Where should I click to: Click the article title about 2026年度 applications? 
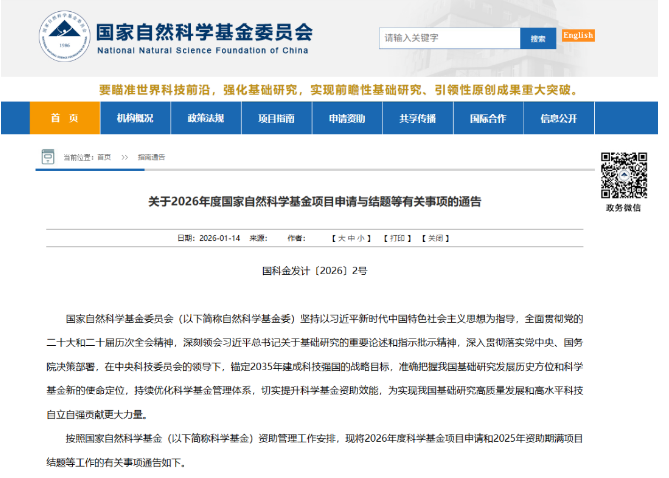click(x=315, y=201)
